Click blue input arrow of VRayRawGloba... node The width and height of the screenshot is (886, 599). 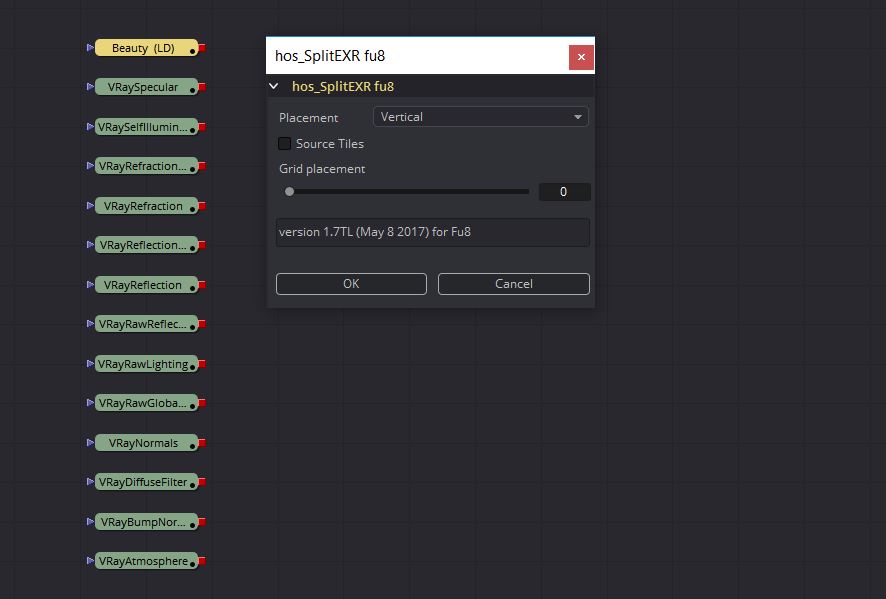click(90, 403)
